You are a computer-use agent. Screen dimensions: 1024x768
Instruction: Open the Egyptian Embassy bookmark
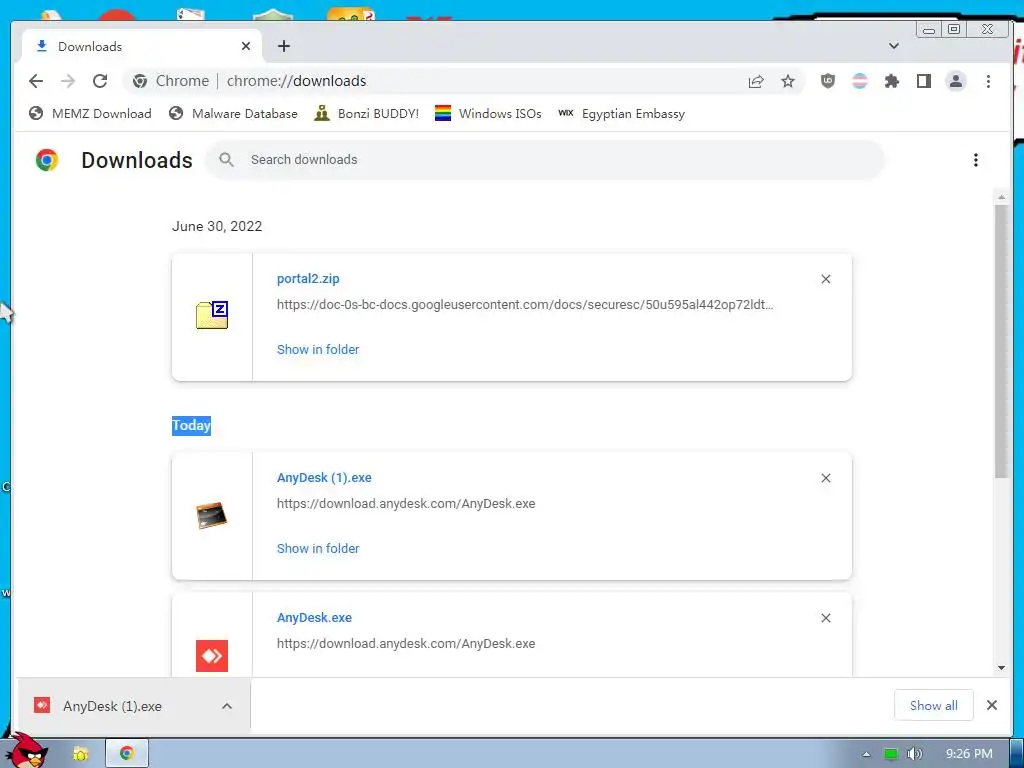[621, 114]
